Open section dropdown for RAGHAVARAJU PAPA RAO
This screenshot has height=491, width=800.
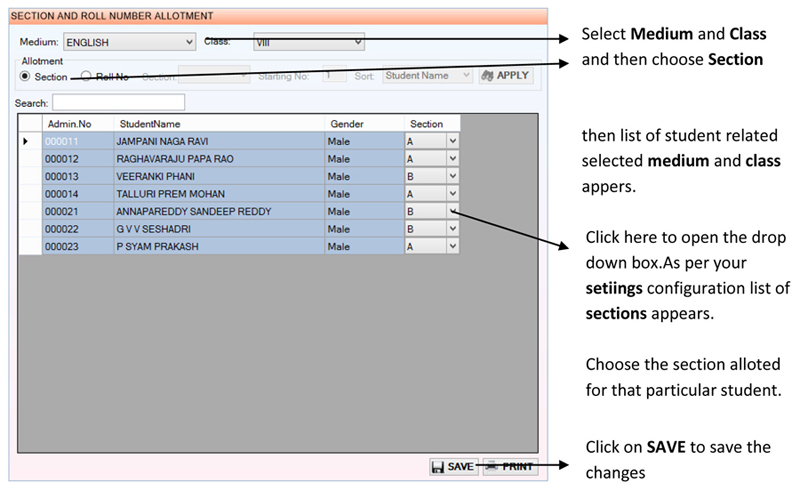point(453,159)
